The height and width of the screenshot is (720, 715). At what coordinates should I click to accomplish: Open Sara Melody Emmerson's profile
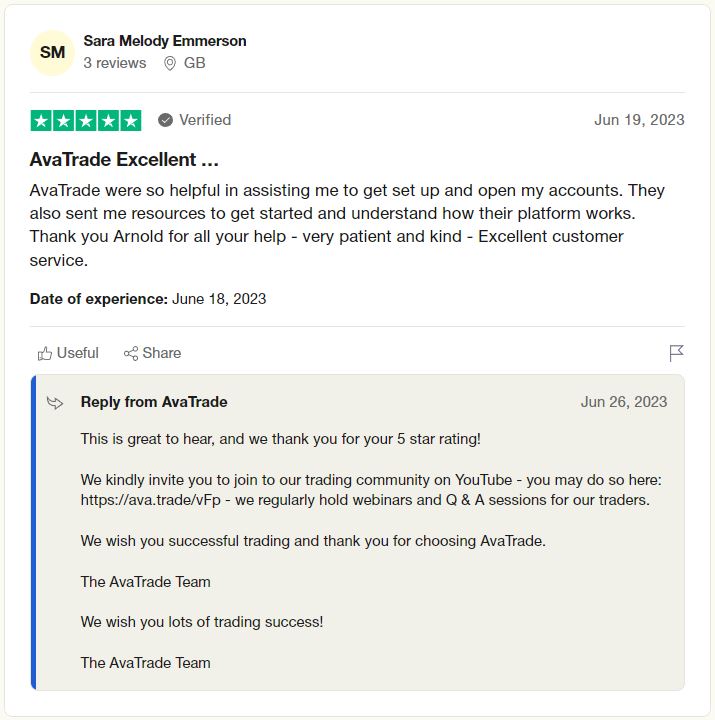[165, 41]
